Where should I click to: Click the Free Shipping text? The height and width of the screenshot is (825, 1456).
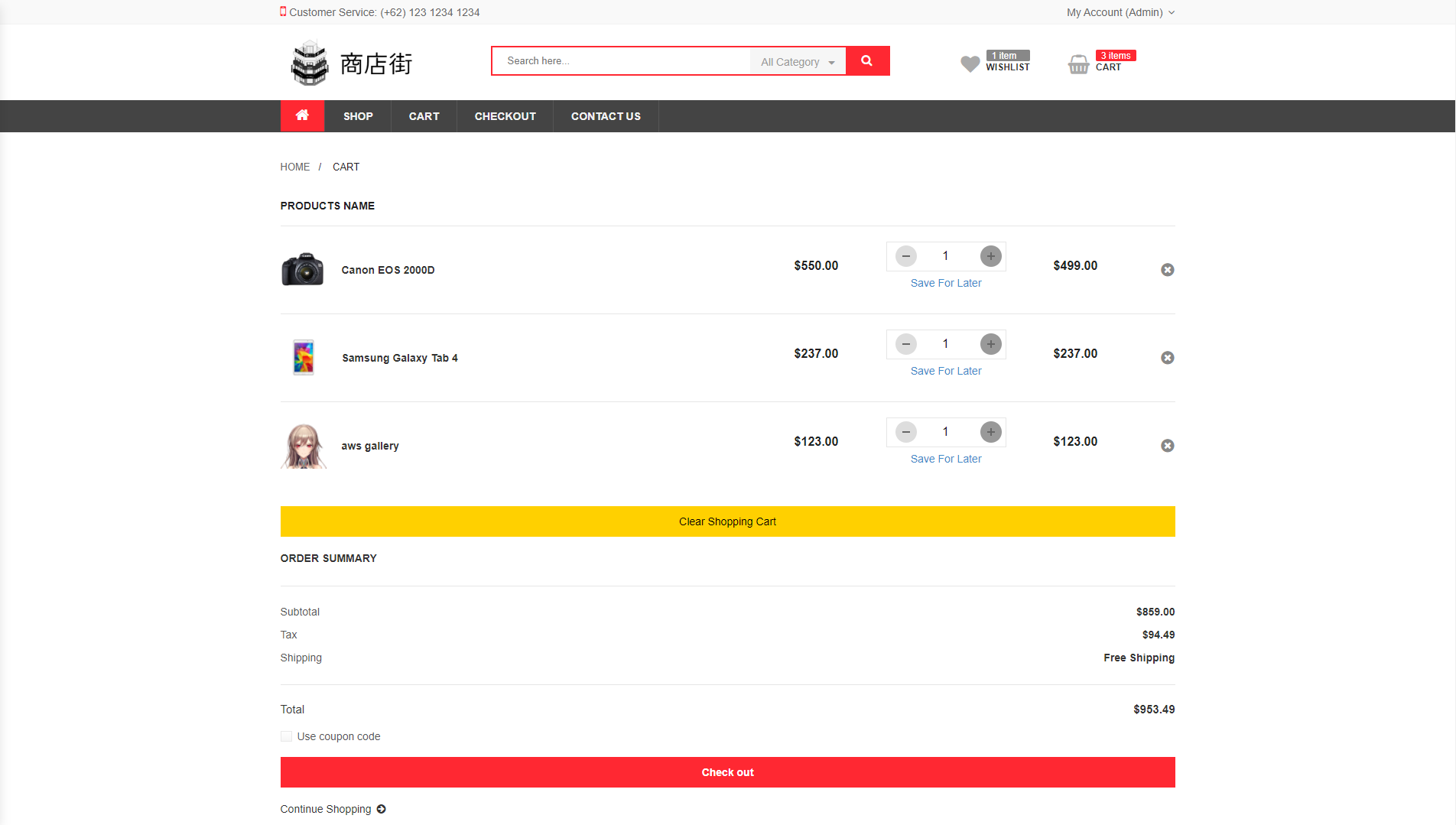click(x=1139, y=658)
